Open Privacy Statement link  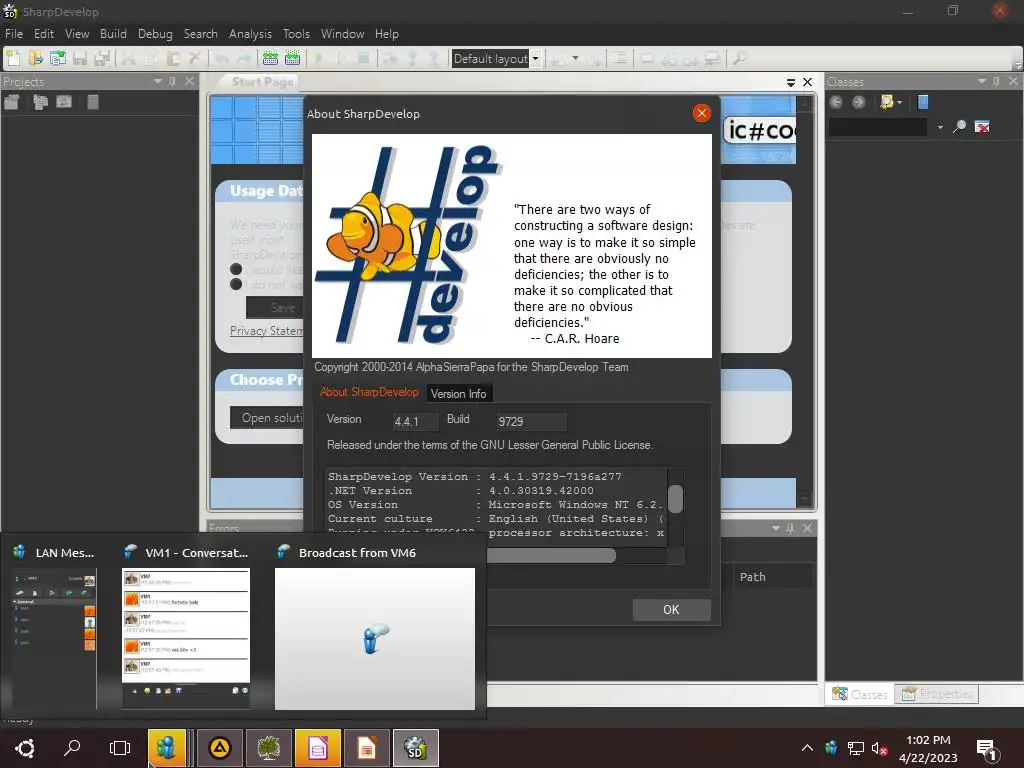click(x=266, y=331)
